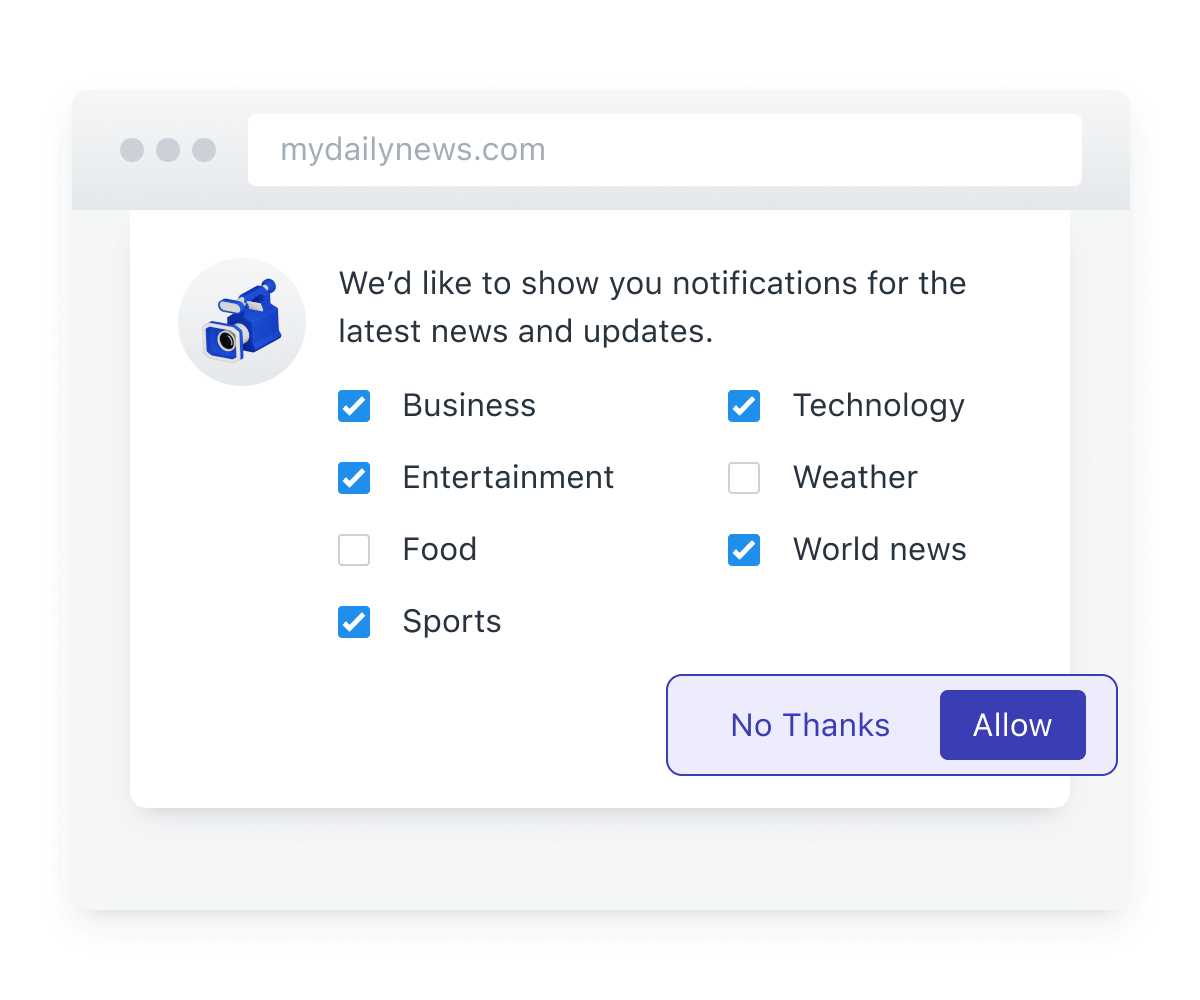Viewport: 1200px width, 1000px height.
Task: Click the World news label
Action: (879, 550)
